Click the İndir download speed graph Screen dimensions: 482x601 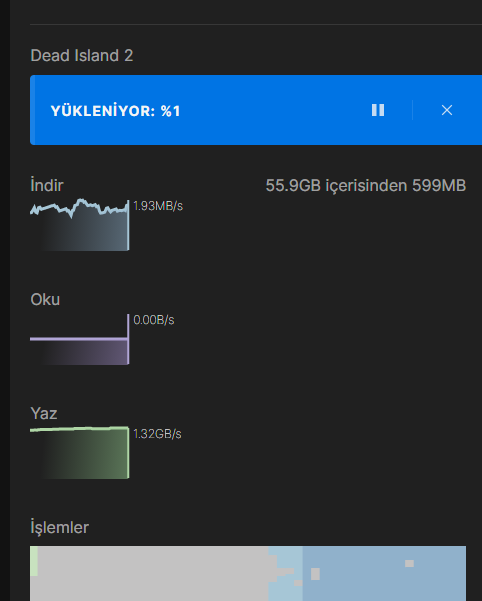pos(80,225)
